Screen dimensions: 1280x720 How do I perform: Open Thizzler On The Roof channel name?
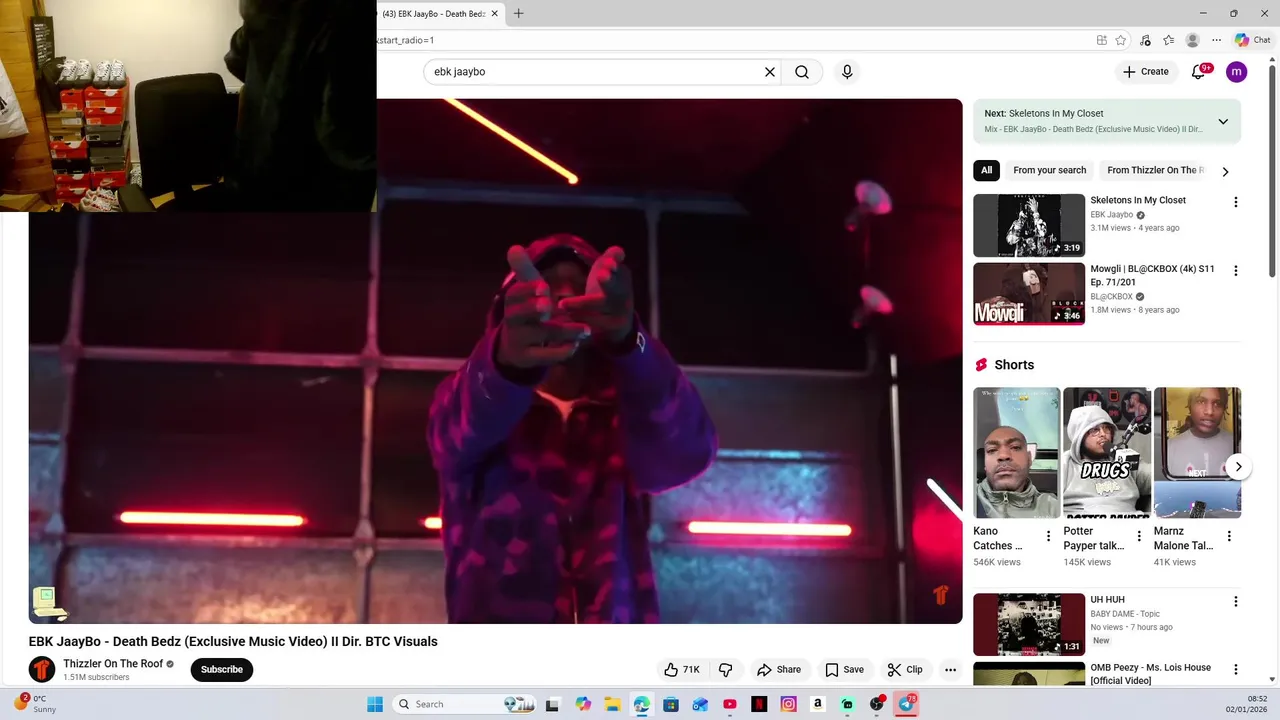pyautogui.click(x=113, y=664)
